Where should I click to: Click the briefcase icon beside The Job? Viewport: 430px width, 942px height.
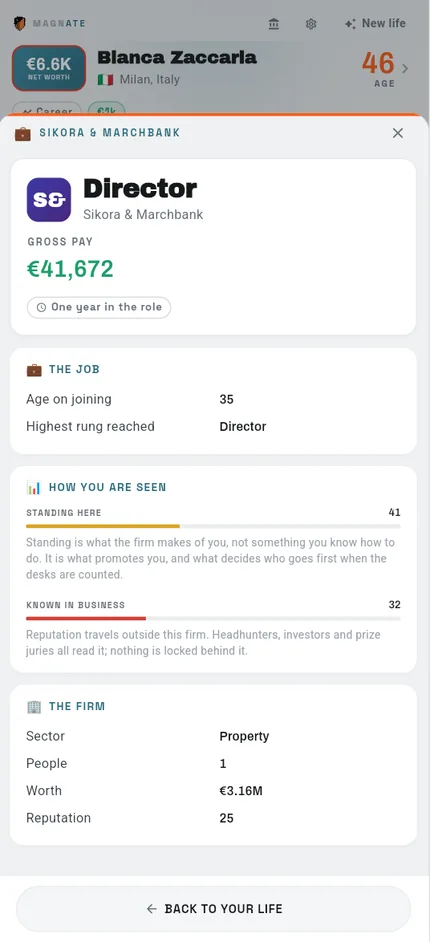34,370
